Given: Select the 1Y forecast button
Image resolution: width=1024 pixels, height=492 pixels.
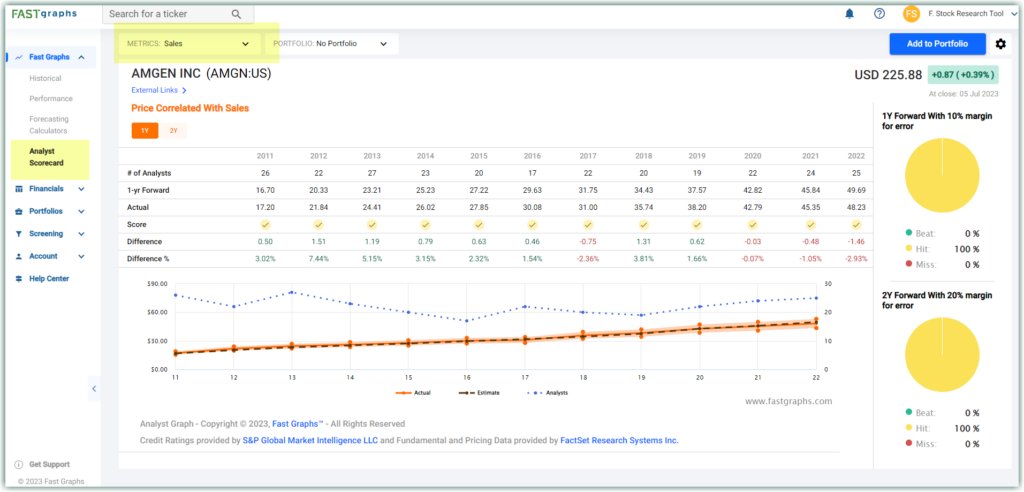Looking at the screenshot, I should 145,131.
